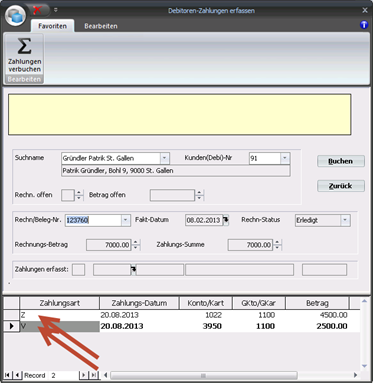Open the Fakt-Datum calendar picker
Image resolution: width=373 pixels, height=383 pixels.
click(x=226, y=220)
